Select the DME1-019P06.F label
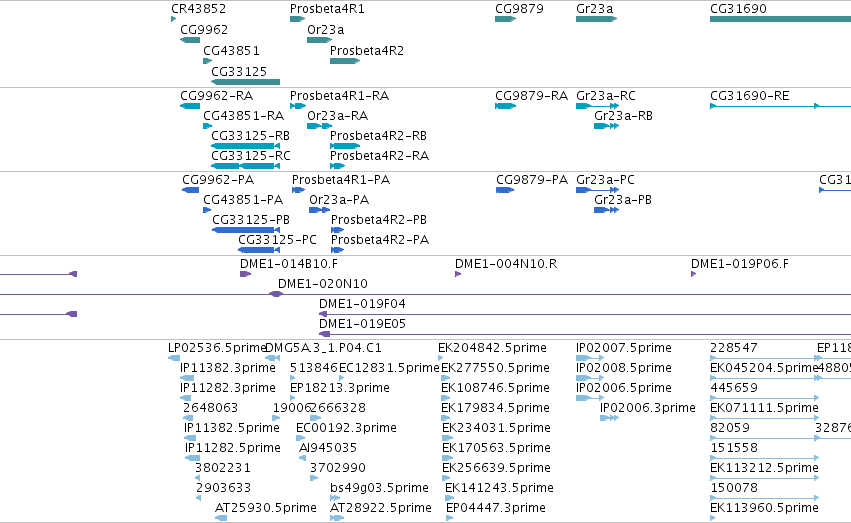The image size is (851, 523). (x=740, y=264)
